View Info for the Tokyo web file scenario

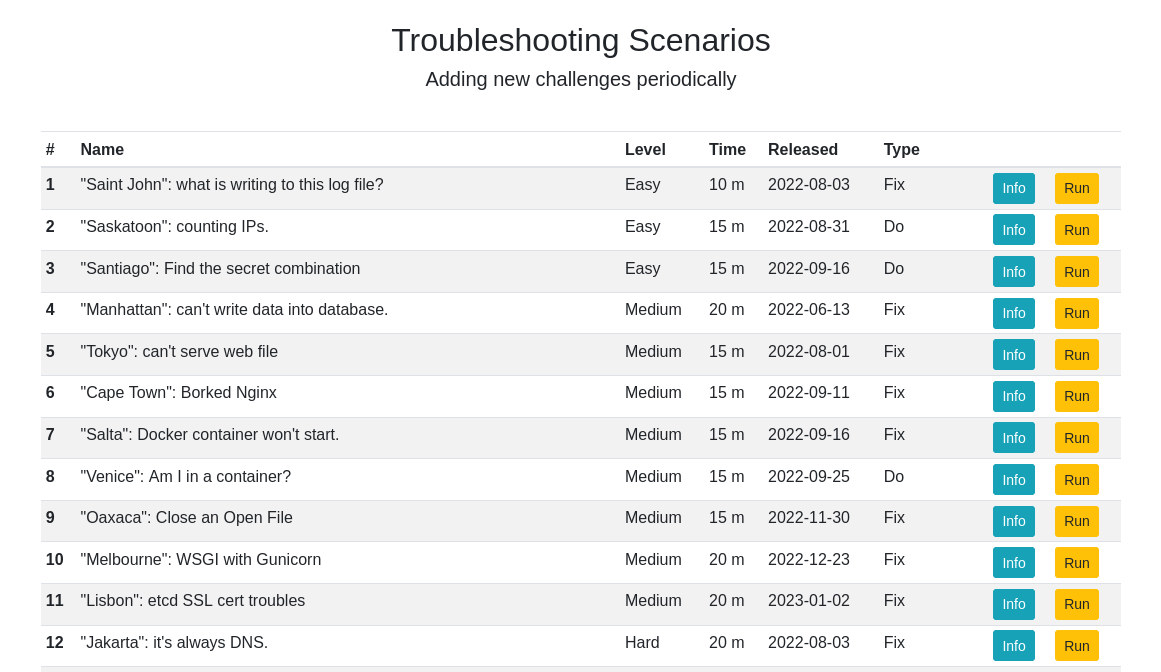point(1014,355)
